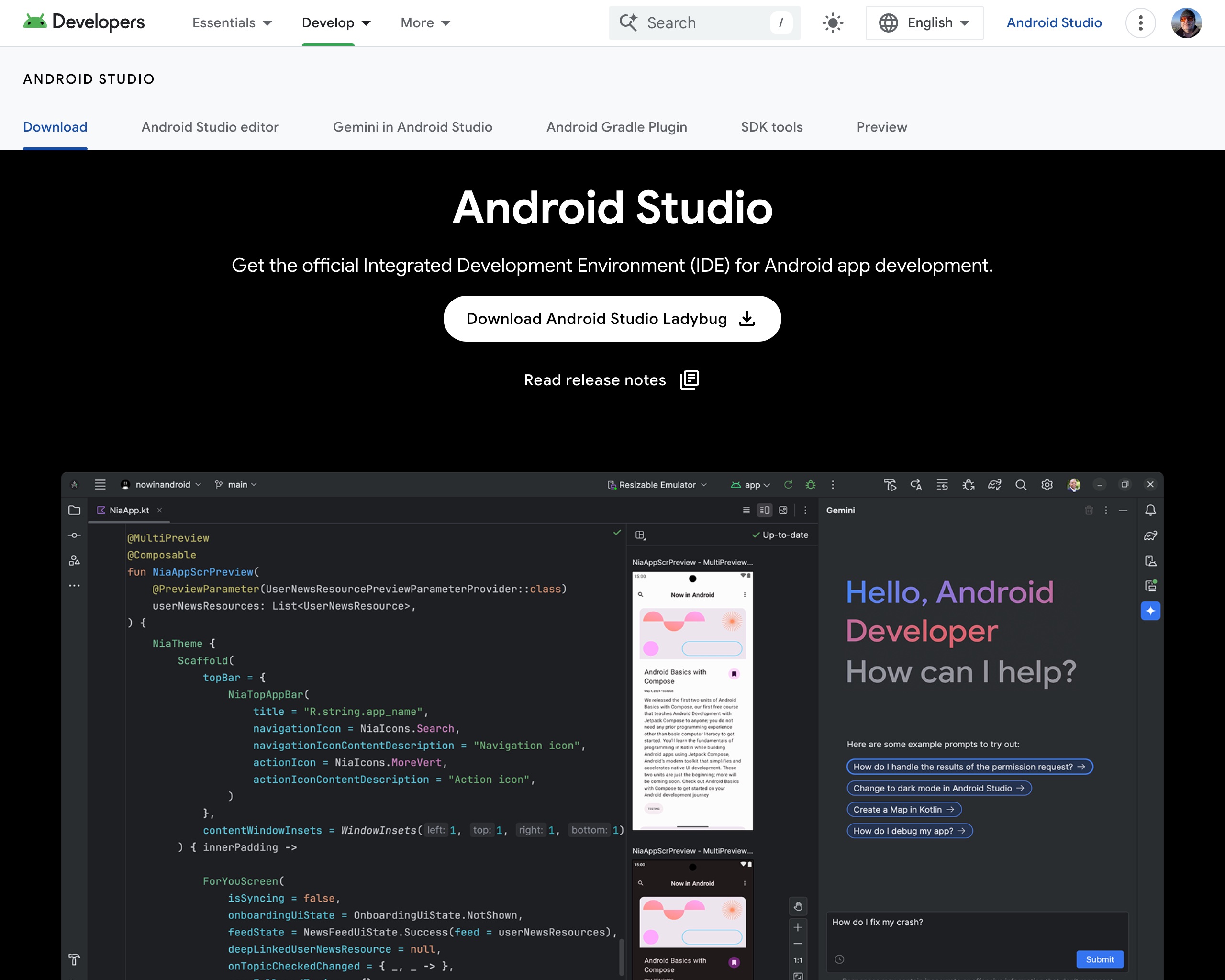Open the three-dot overflow menu in header
The image size is (1225, 980).
tap(1140, 22)
